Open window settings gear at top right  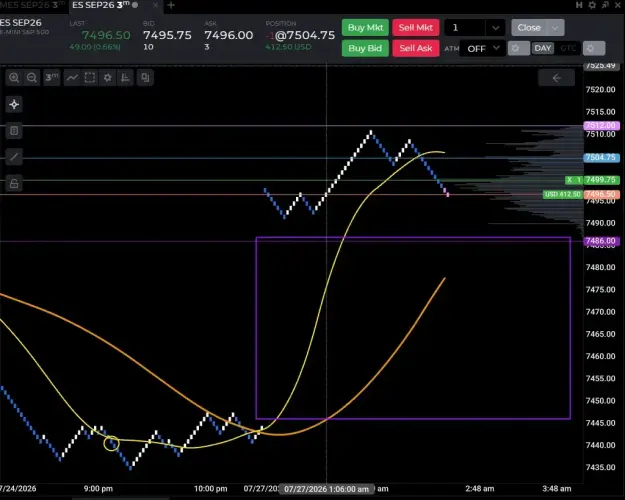tap(592, 5)
